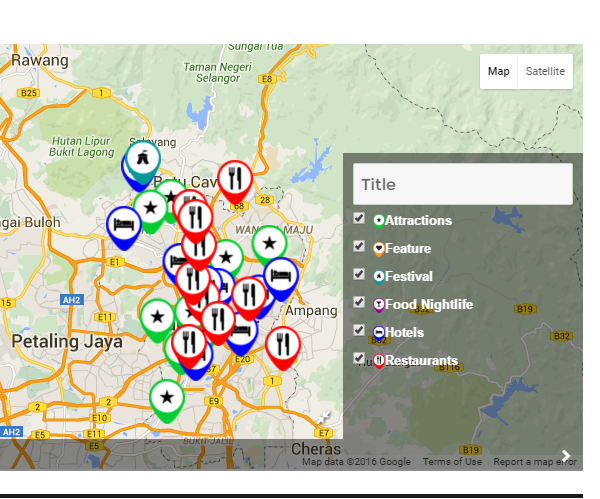
Task: Click the collapse map arrows icon
Action: [324, 417]
